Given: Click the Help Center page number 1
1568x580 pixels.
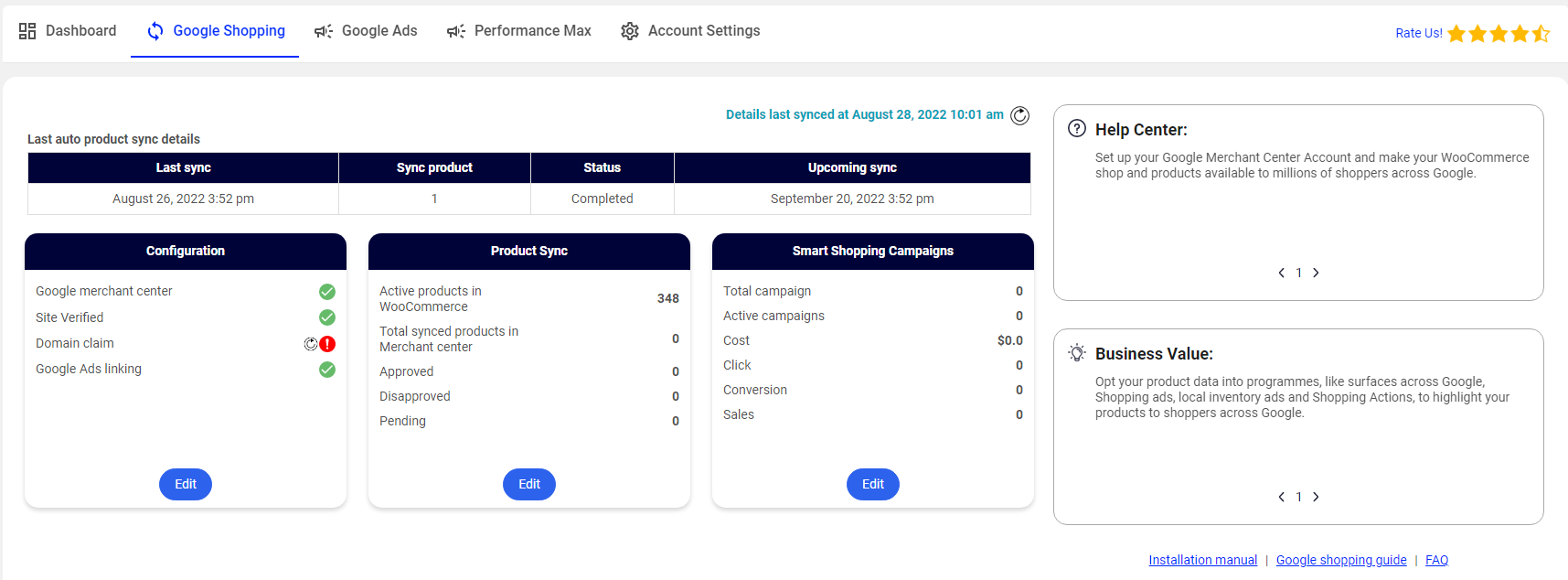Looking at the screenshot, I should (1298, 273).
